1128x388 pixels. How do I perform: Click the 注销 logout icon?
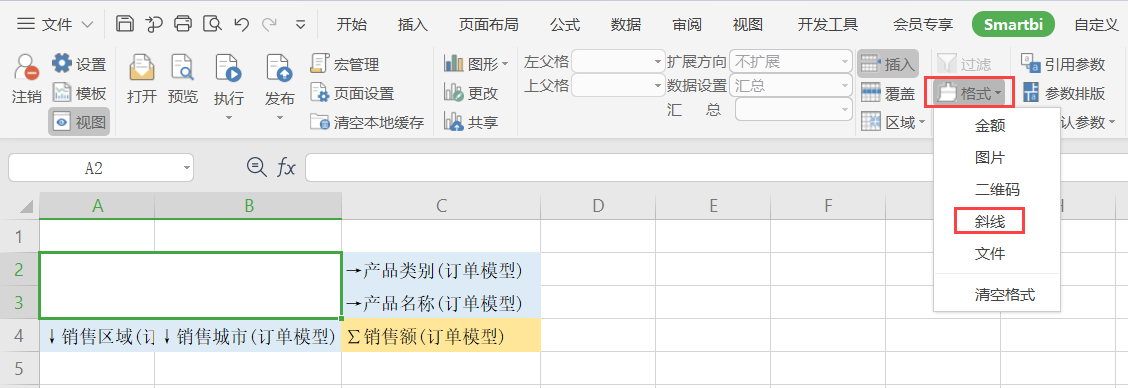[27, 67]
